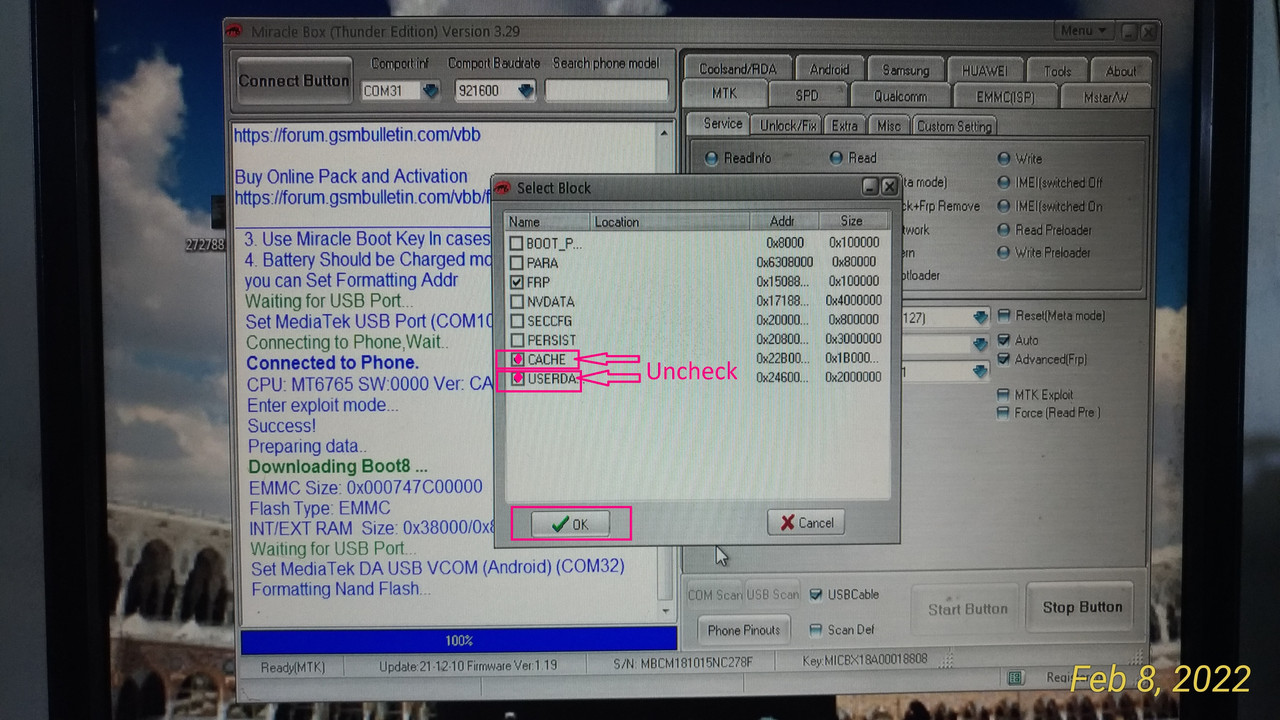The width and height of the screenshot is (1280, 720).
Task: Enable the SECCFG block checkbox
Action: (516, 321)
